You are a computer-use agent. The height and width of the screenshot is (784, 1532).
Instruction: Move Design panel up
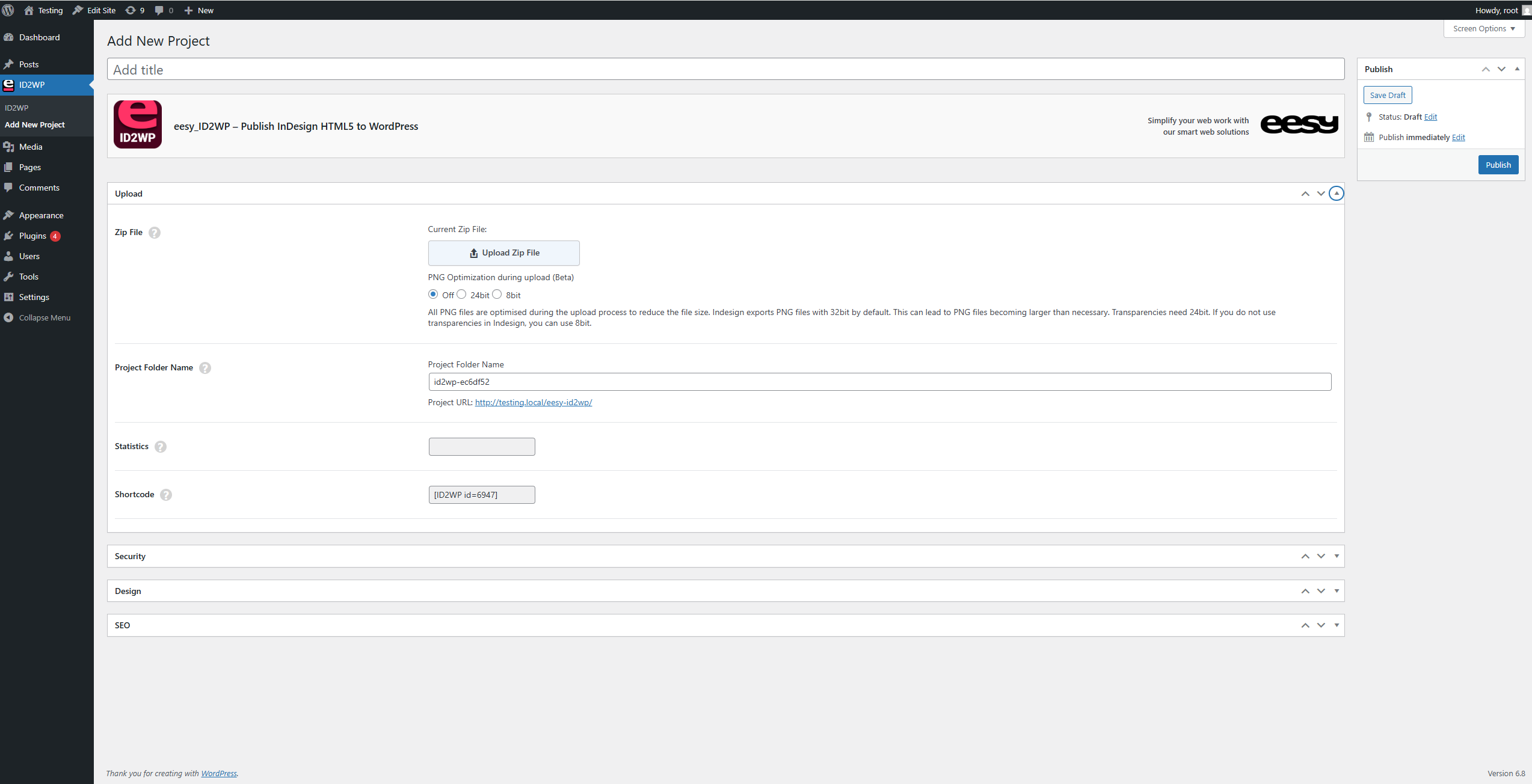[1305, 591]
